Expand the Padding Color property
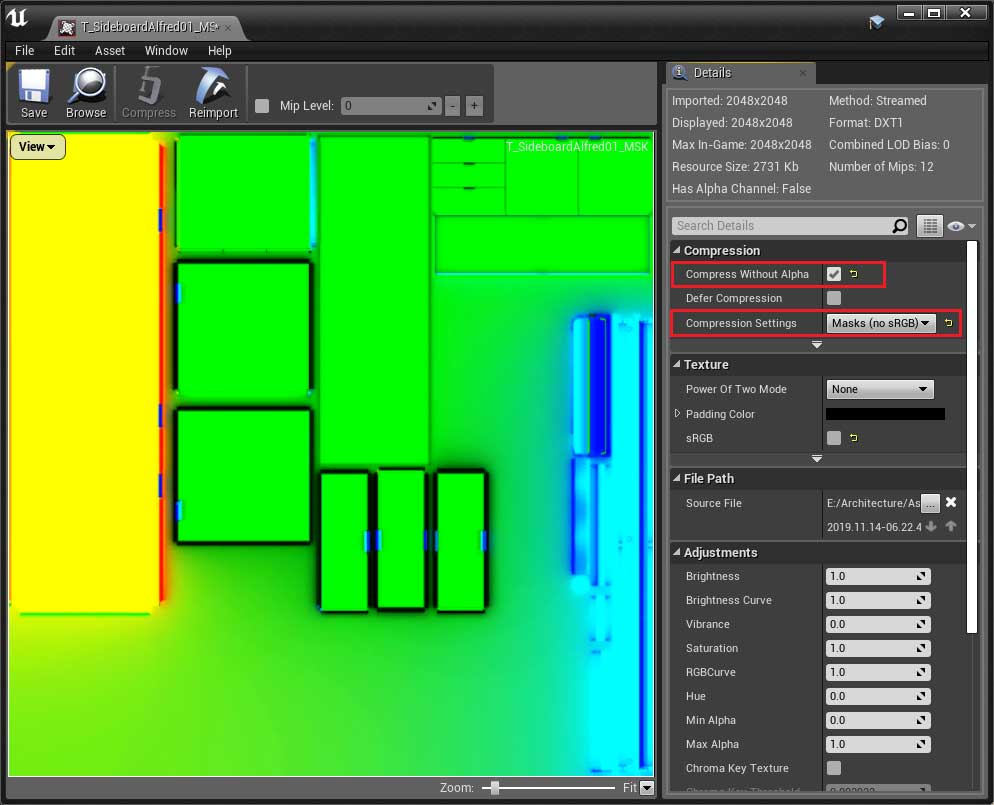Screen dimensions: 994x805 pyautogui.click(x=677, y=414)
